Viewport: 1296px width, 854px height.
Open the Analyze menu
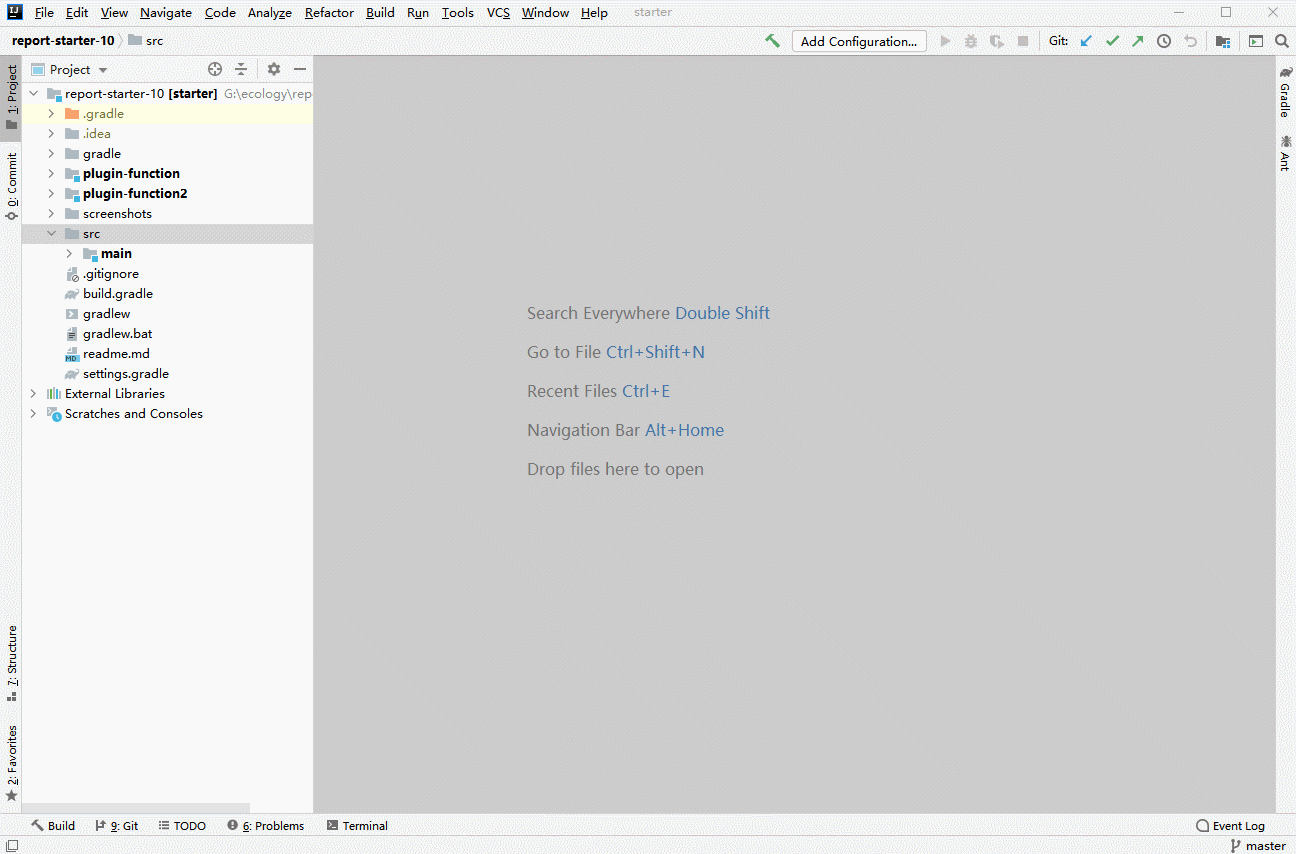pos(270,12)
